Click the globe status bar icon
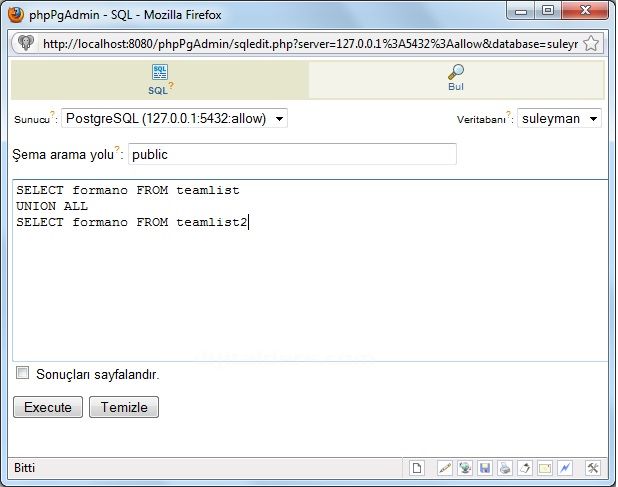Image resolution: width=618 pixels, height=487 pixels. (465, 468)
